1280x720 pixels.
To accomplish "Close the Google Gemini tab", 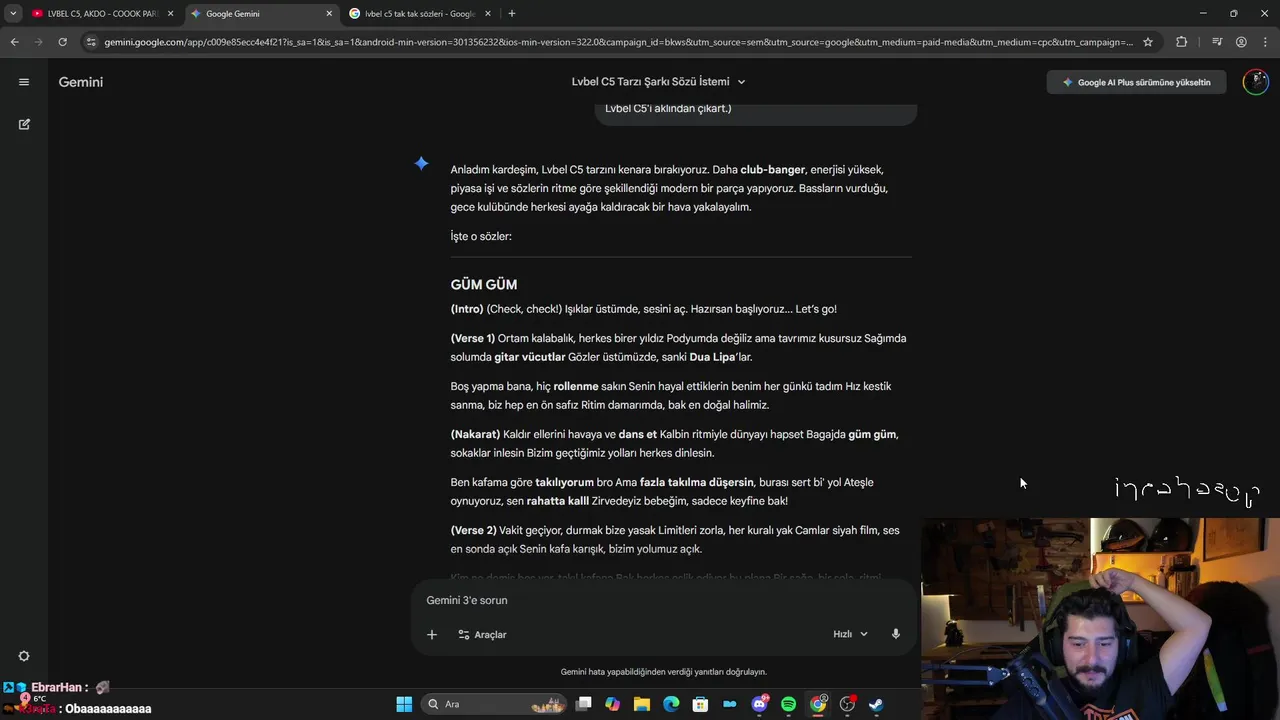I will tap(330, 14).
